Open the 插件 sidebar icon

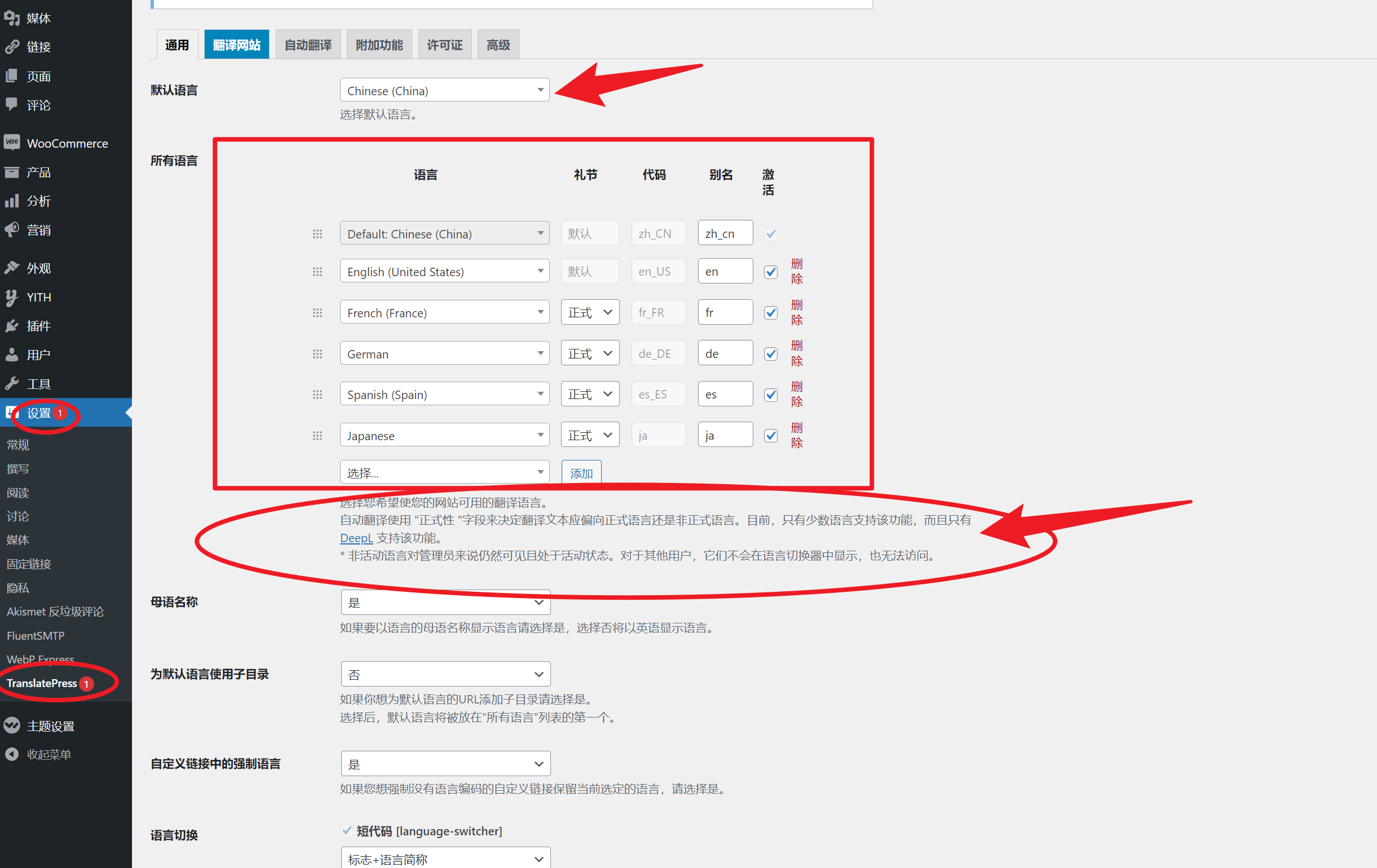coord(12,325)
